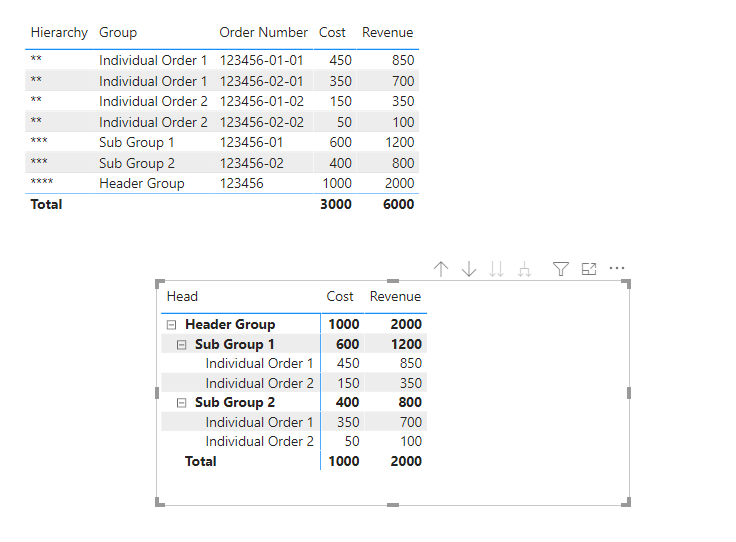Click the Sub Group 2 revenue 800 in matrix
Image resolution: width=736 pixels, height=542 pixels.
pos(410,403)
